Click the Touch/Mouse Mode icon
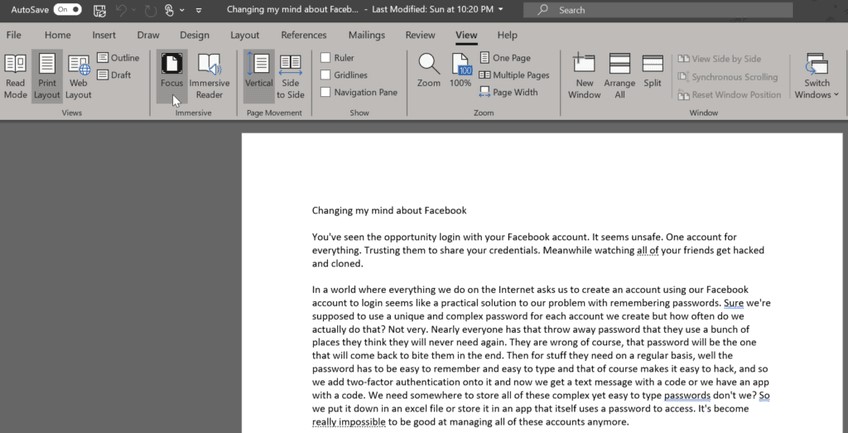The width and height of the screenshot is (848, 433). point(169,10)
